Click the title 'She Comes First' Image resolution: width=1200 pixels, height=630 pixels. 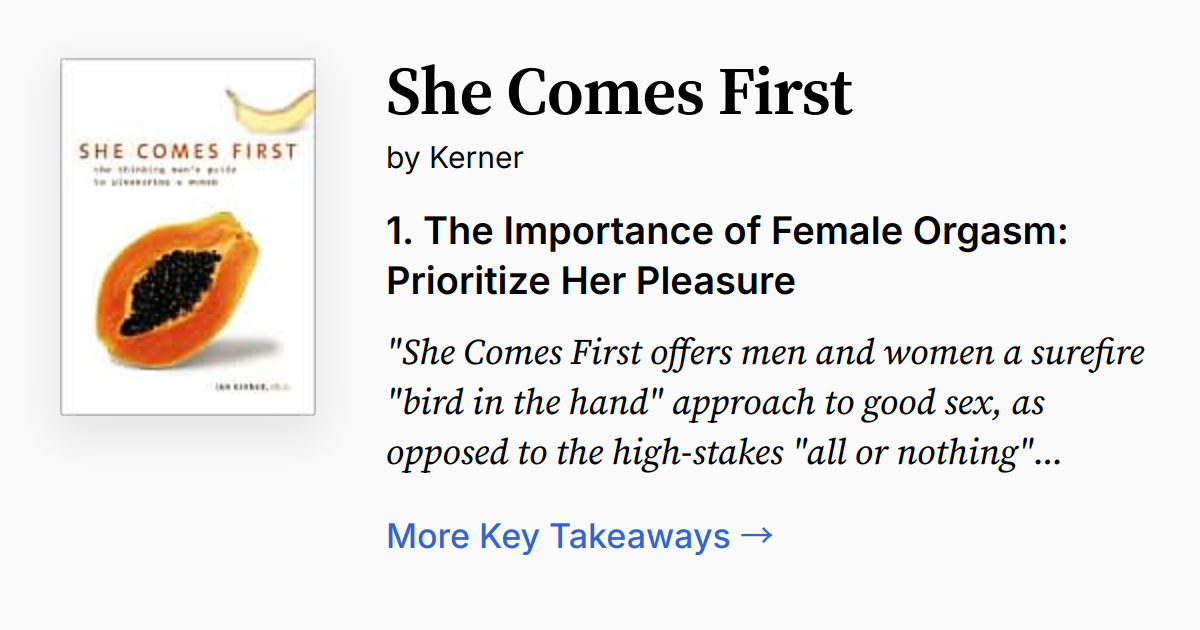pyautogui.click(x=620, y=91)
